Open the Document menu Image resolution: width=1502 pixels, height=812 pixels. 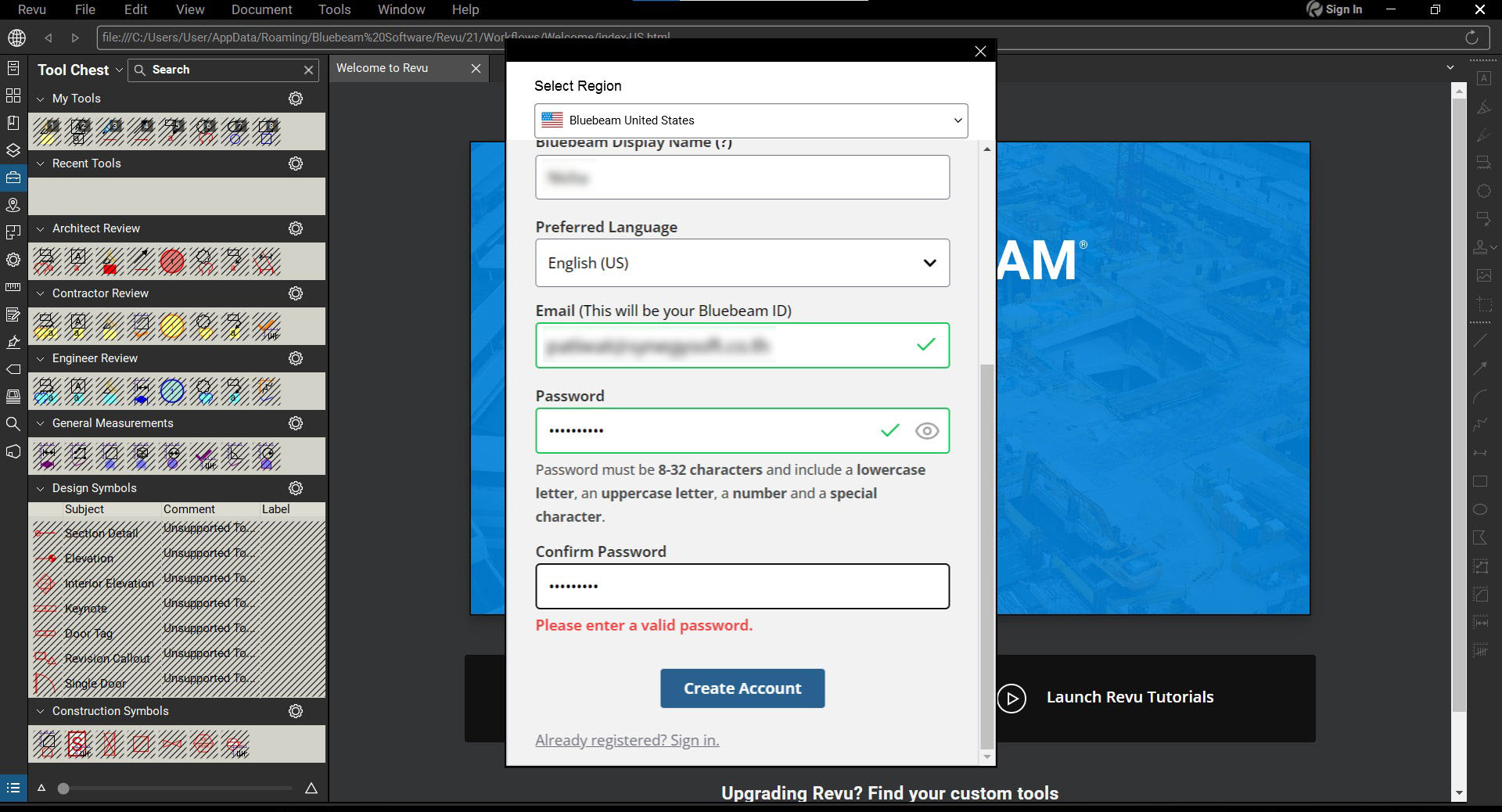[261, 9]
